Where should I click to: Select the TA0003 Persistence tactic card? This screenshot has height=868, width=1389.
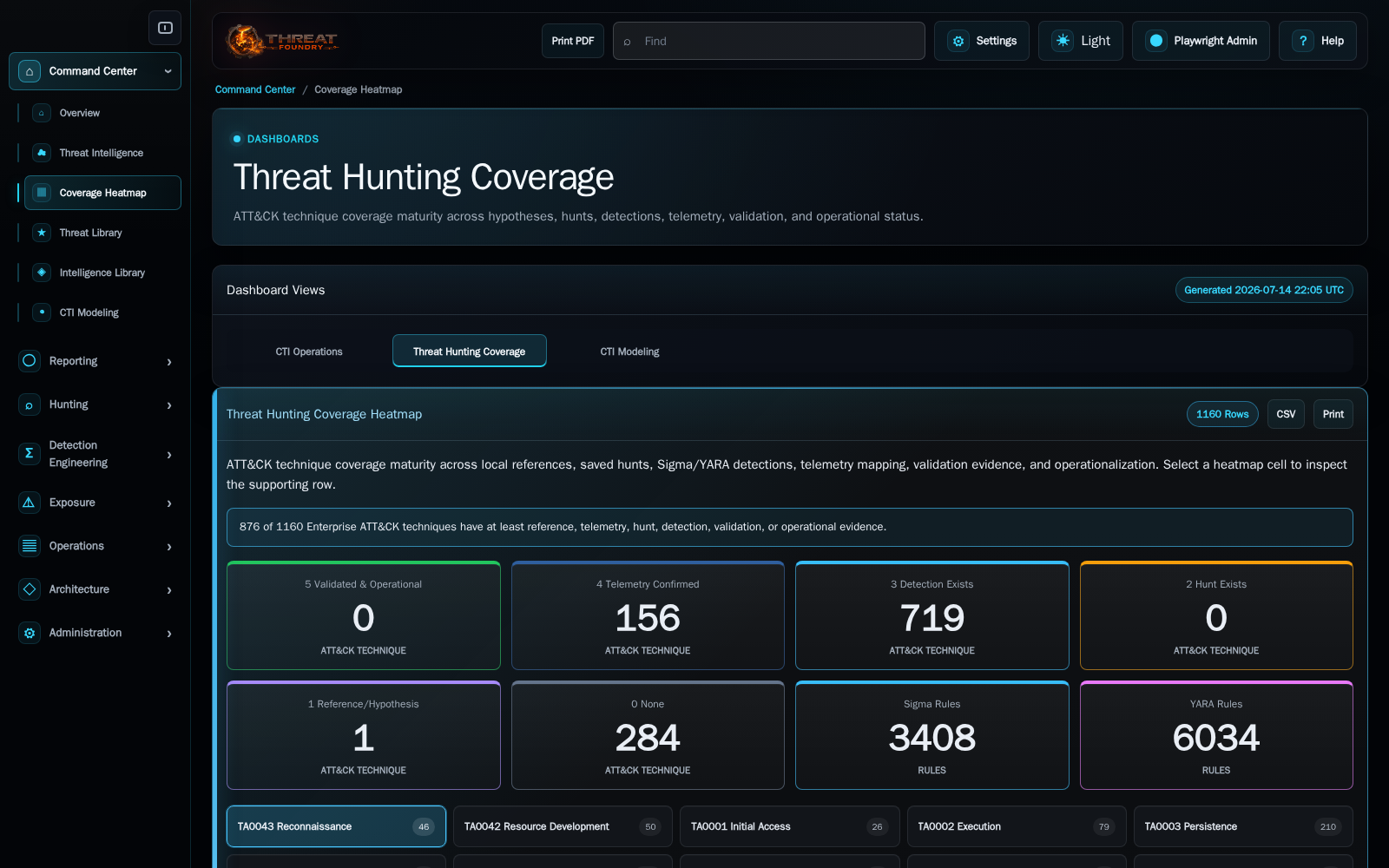coord(1243,826)
